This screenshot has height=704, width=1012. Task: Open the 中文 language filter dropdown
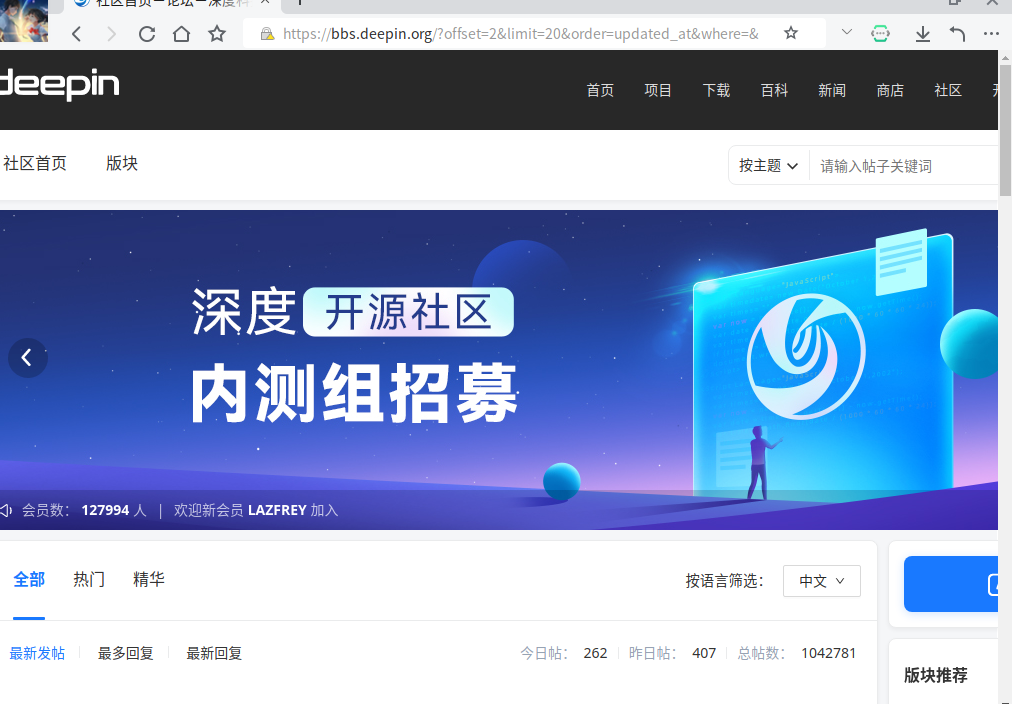pyautogui.click(x=821, y=581)
